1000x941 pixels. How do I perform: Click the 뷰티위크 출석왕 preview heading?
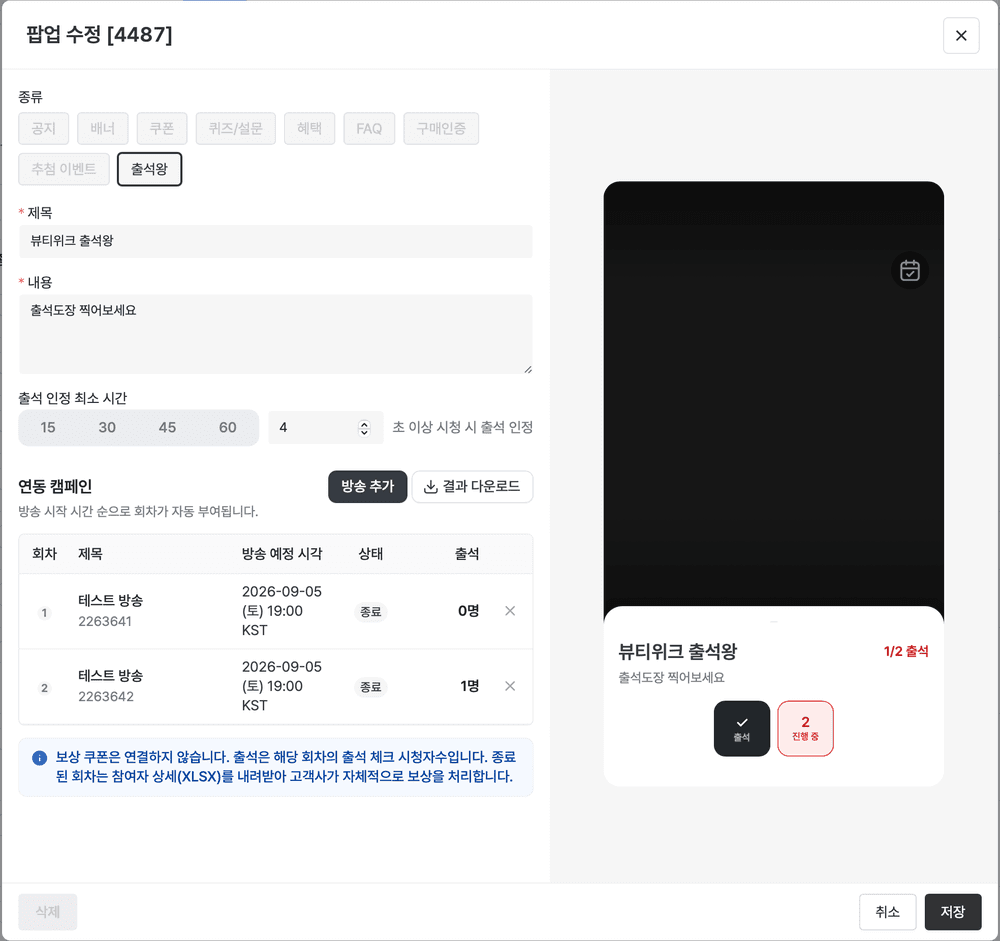tap(677, 651)
